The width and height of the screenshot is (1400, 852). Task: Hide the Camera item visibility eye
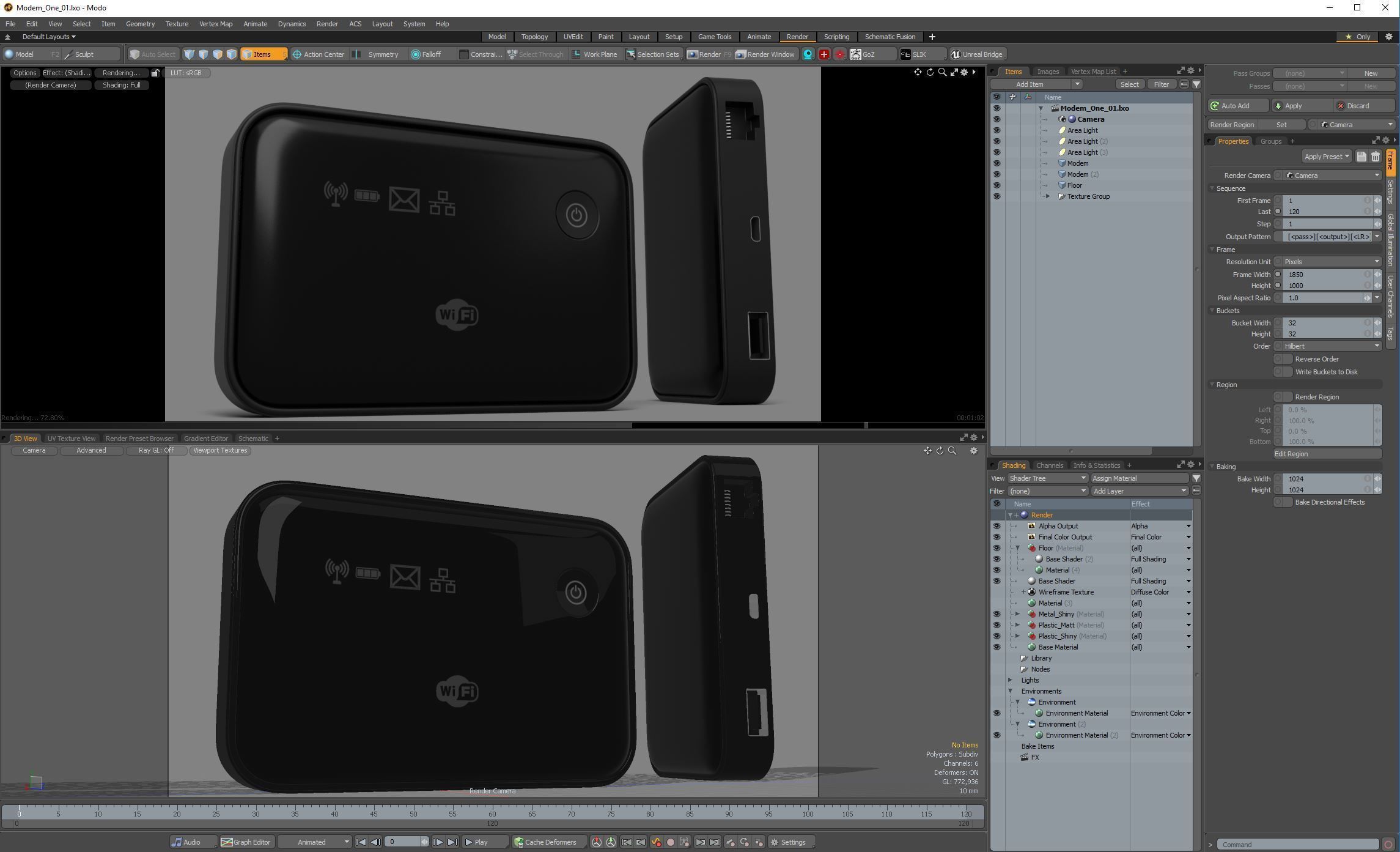997,119
